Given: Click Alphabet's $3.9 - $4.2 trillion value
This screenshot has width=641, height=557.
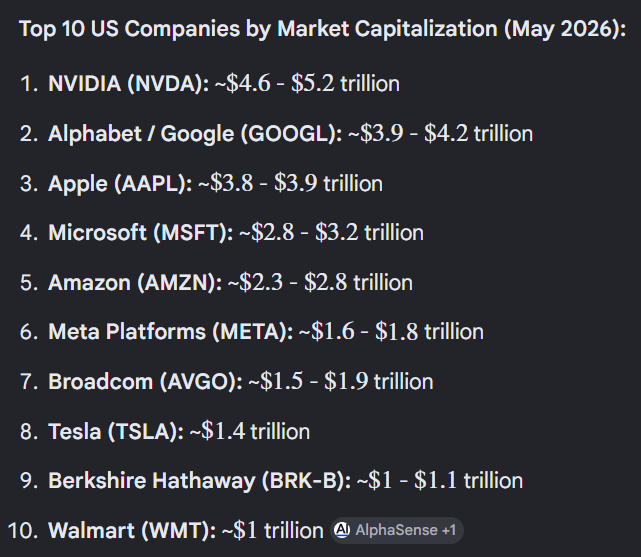Looking at the screenshot, I should coord(441,133).
